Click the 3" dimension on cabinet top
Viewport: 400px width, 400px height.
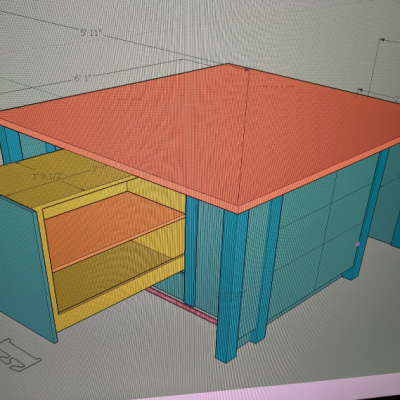pos(96,169)
